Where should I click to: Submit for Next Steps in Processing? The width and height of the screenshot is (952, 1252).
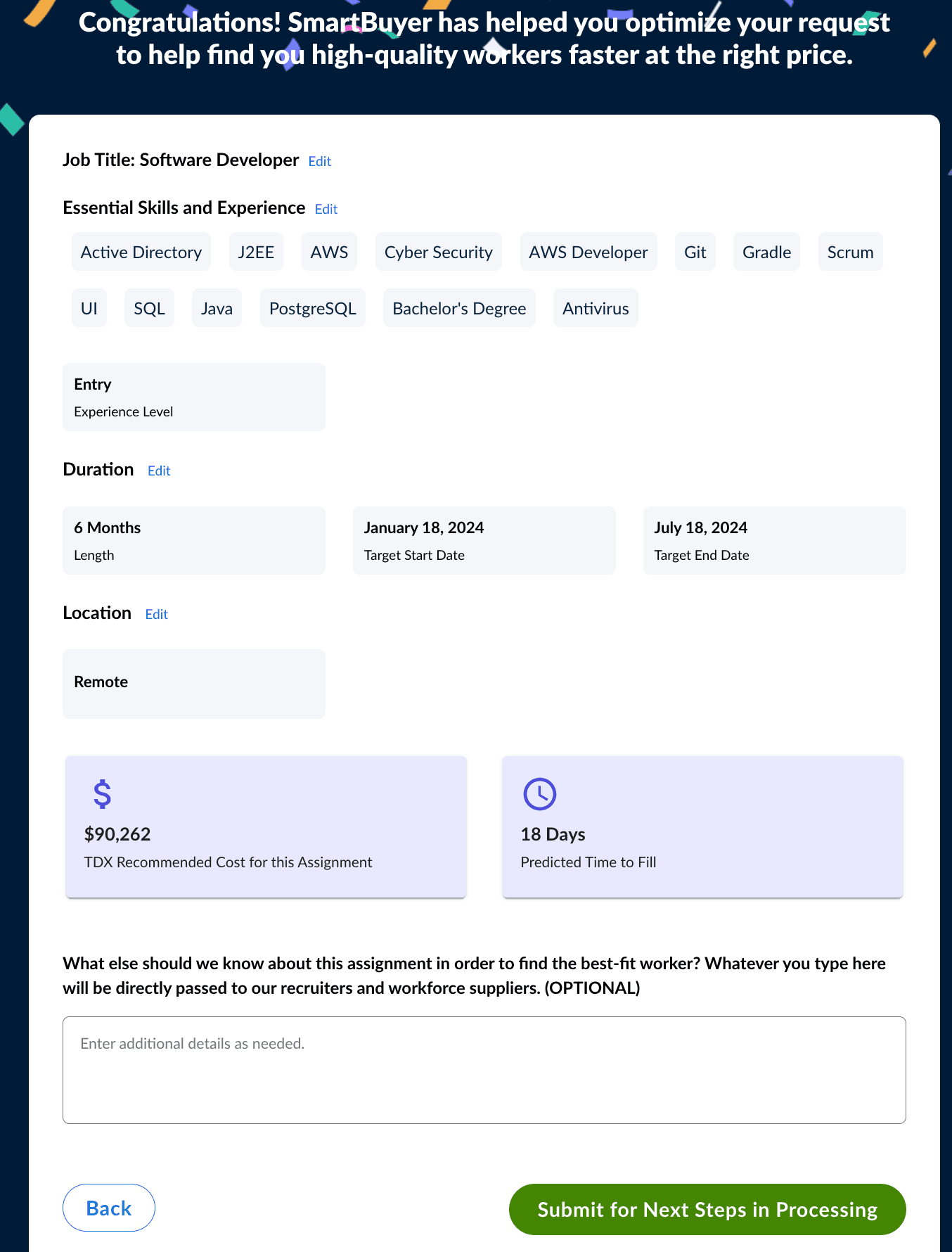coord(707,1209)
